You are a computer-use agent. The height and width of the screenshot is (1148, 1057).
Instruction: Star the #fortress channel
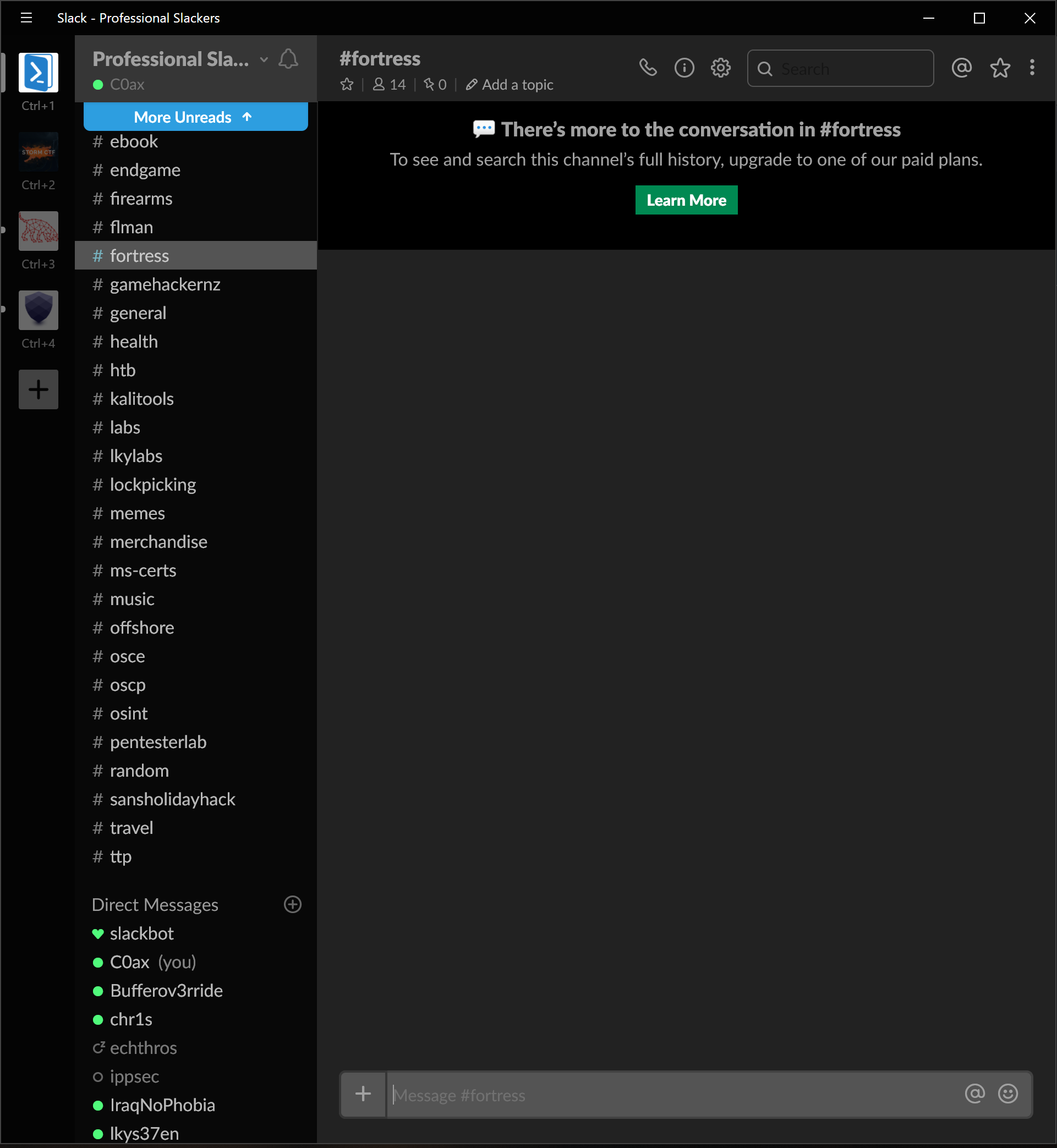pos(347,85)
